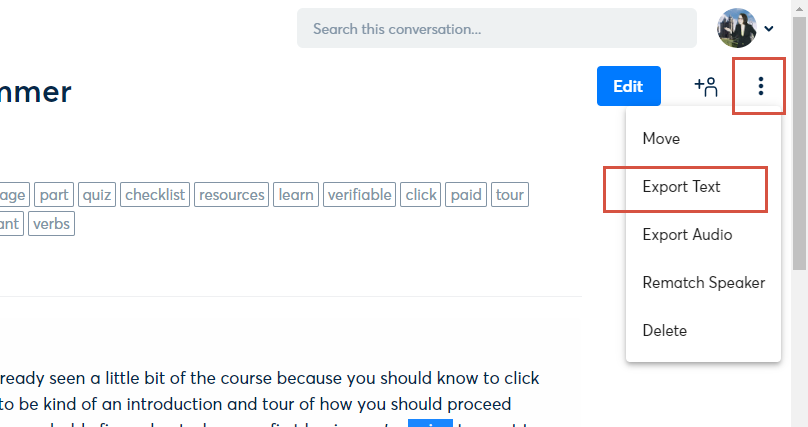Open the three-dot more options menu
The height and width of the screenshot is (427, 808).
tap(760, 87)
